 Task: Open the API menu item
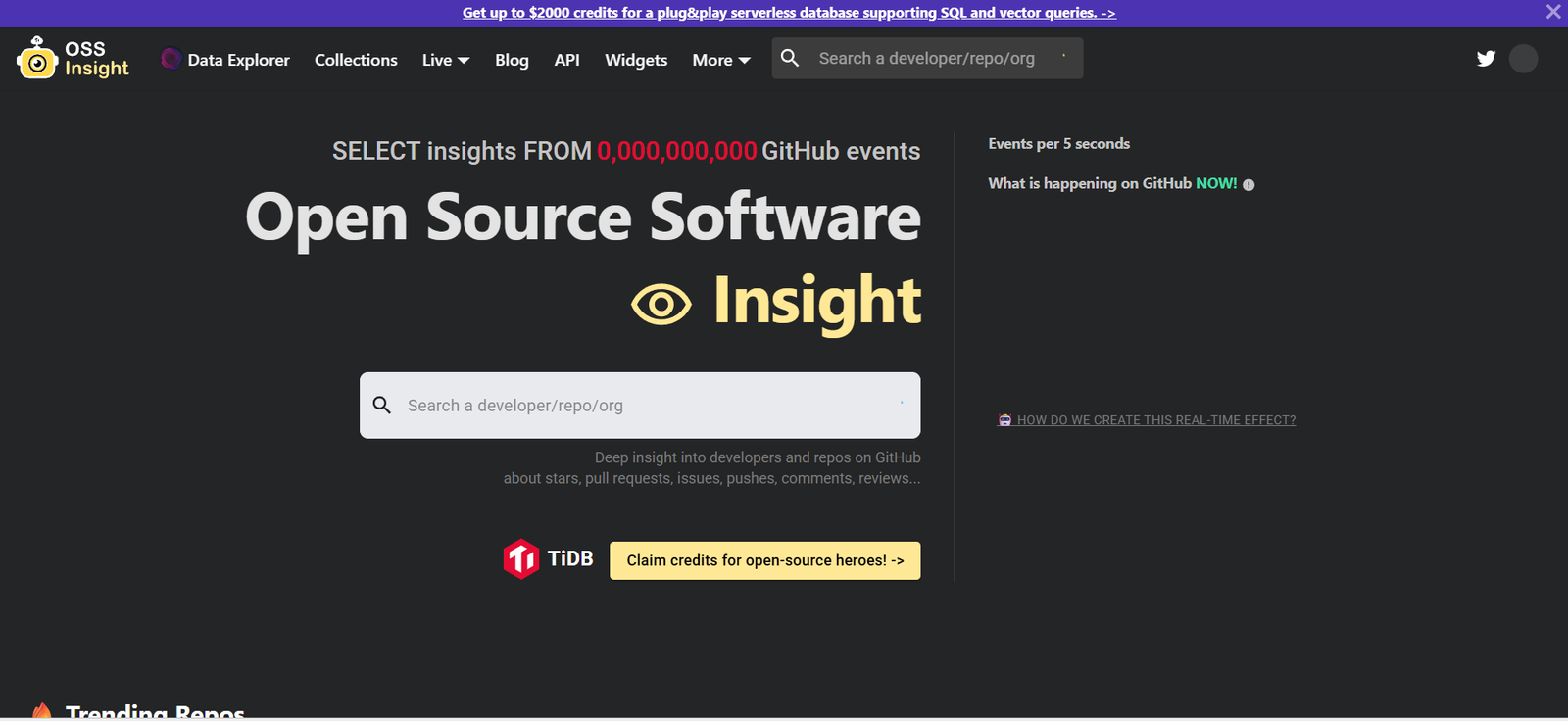(x=566, y=60)
